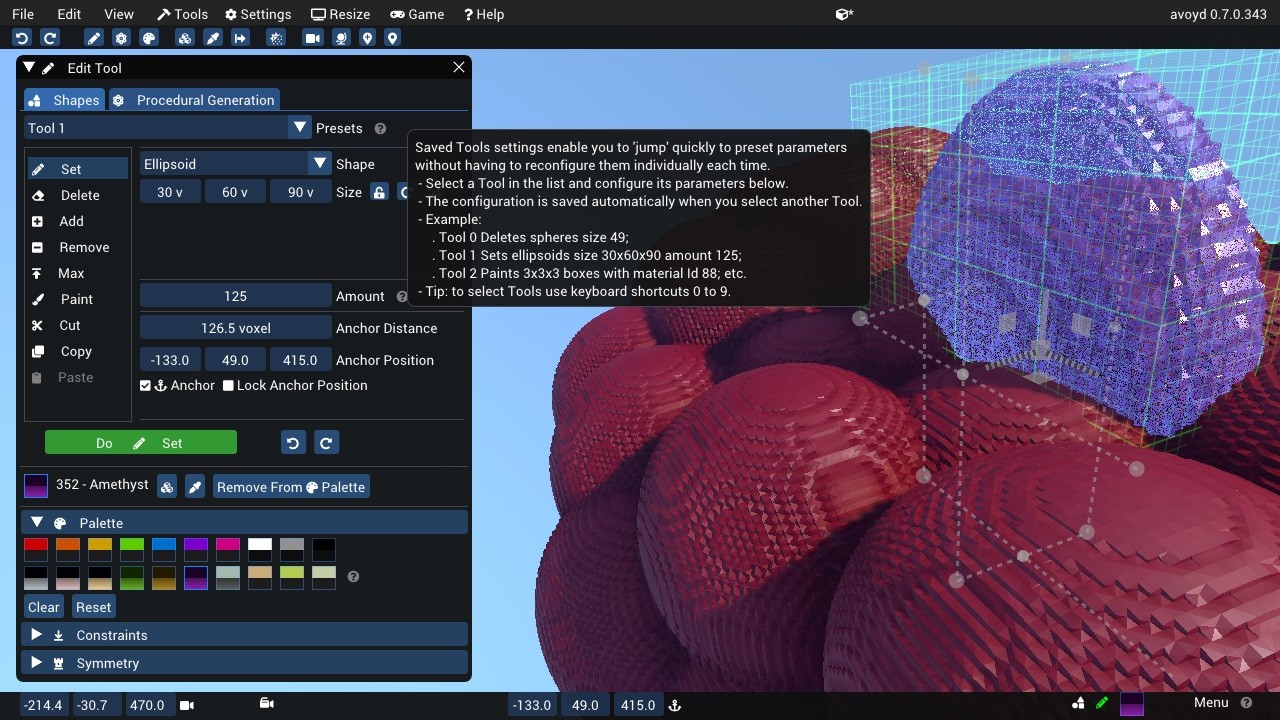Click the lock icon next to Size
The height and width of the screenshot is (720, 1280).
379,192
